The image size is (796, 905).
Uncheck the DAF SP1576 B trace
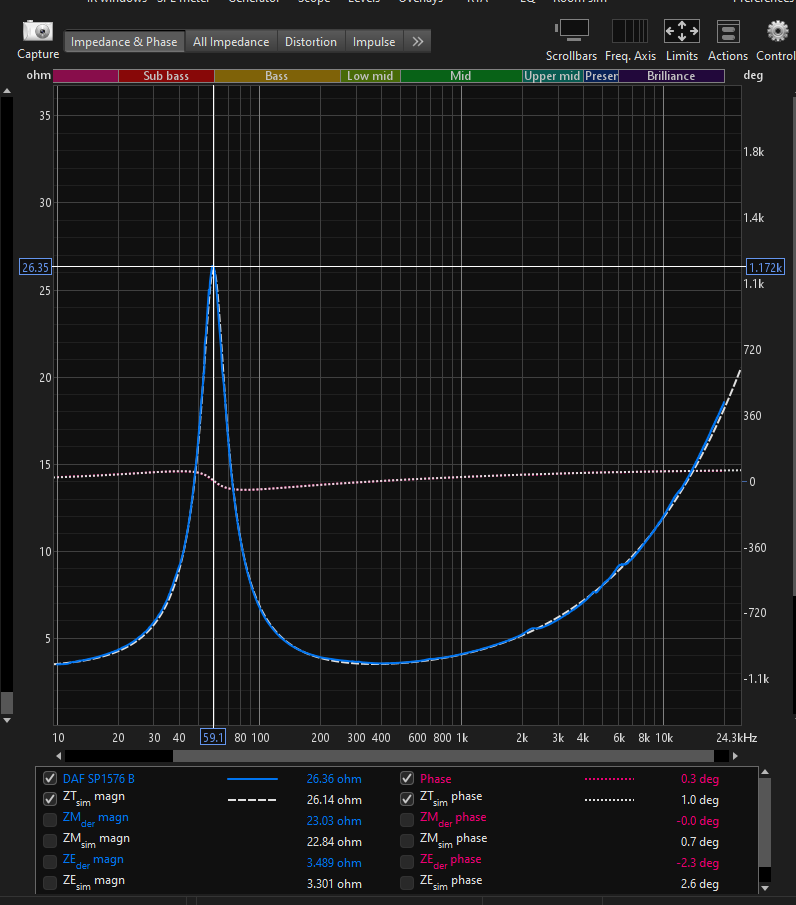click(x=50, y=778)
